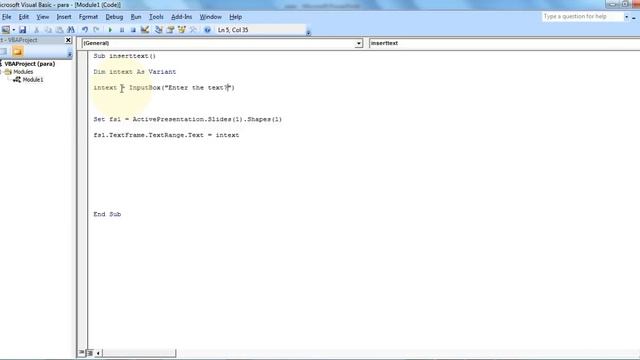Click the Break pause icon
Screen dimensions: 640x360
(x=122, y=30)
